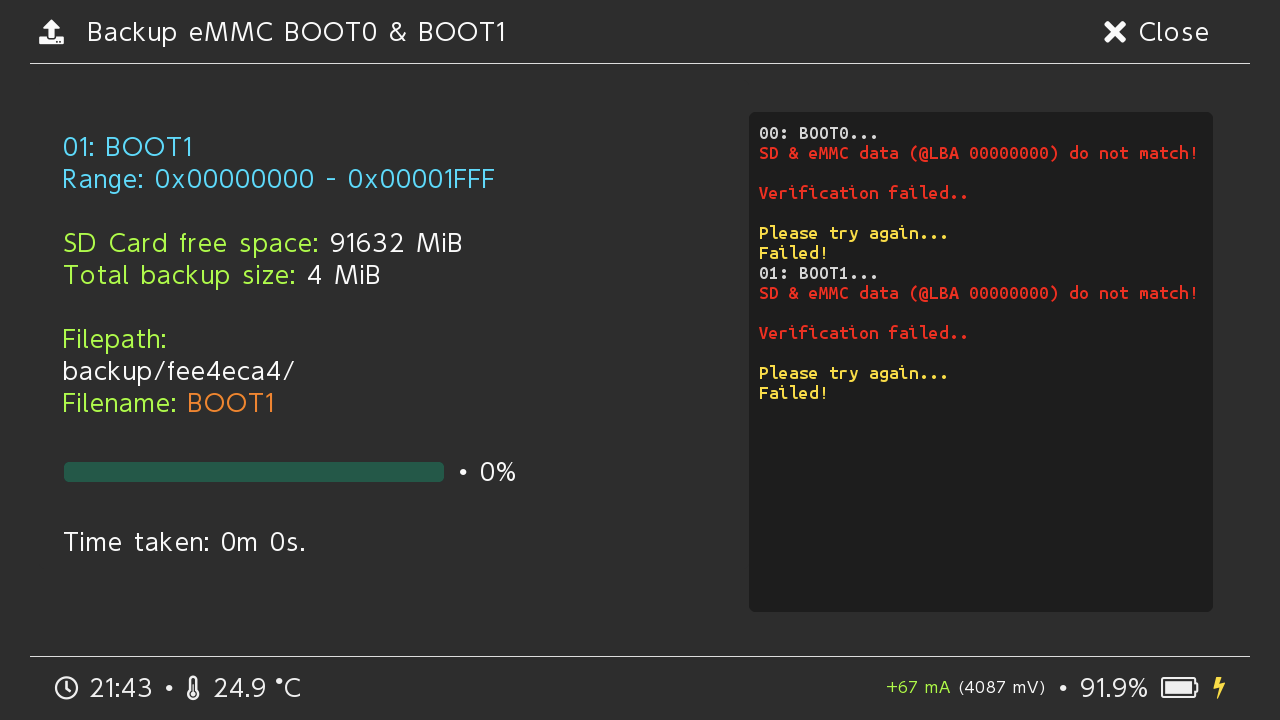The image size is (1280, 720).
Task: Select the orange BOOT1 filename
Action: [231, 403]
